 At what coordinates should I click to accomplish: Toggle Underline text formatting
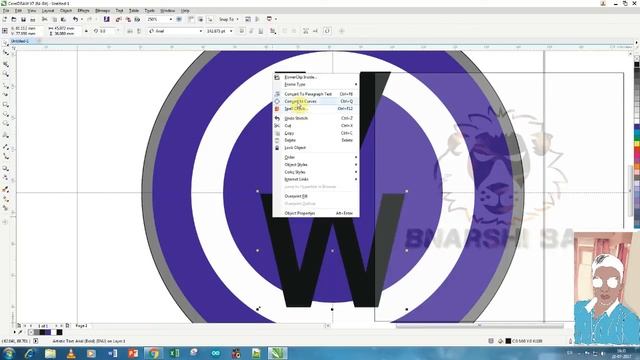(260, 31)
